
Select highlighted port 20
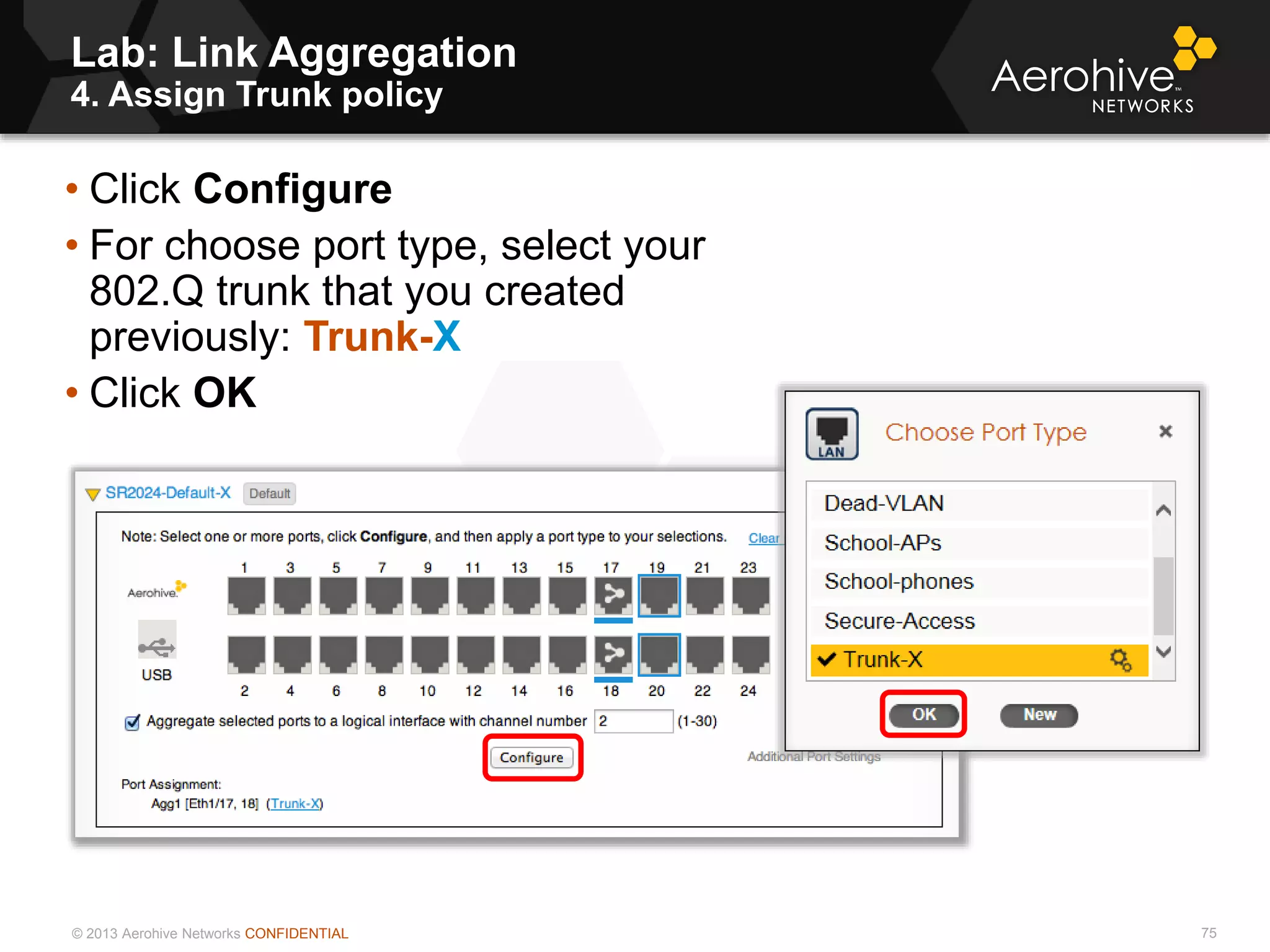tap(659, 654)
